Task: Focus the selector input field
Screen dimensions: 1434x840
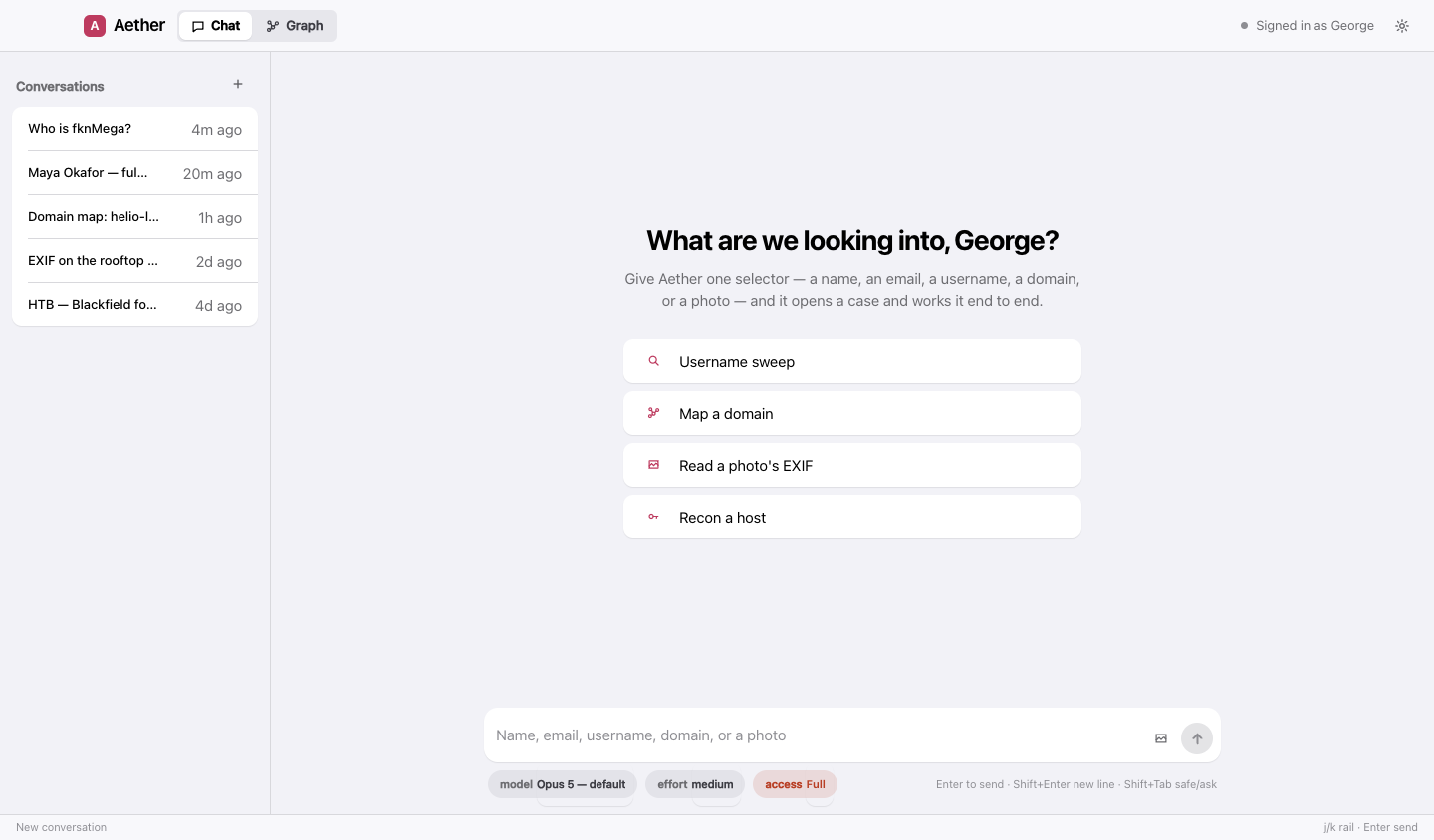Action: [817, 735]
